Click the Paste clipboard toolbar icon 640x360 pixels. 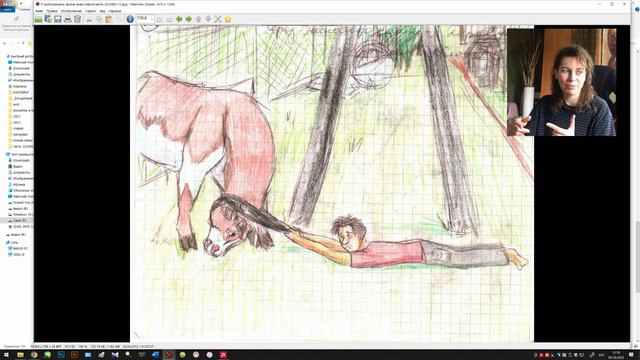point(108,19)
